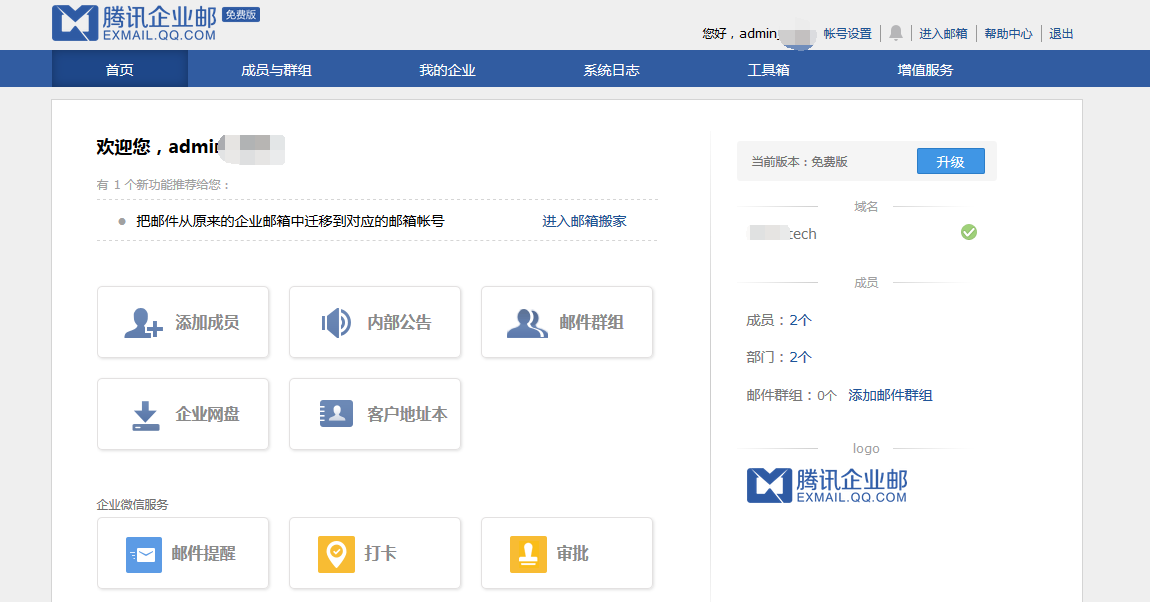
Task: Click the green domain verified checkmark
Action: click(x=969, y=232)
